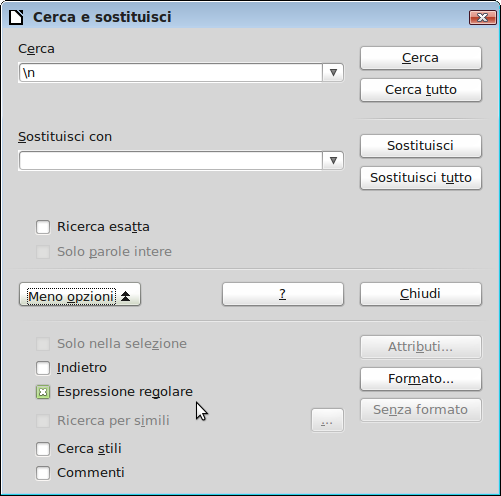Click the LibreOffice document icon in title bar
This screenshot has width=501, height=496.
pyautogui.click(x=16, y=17)
